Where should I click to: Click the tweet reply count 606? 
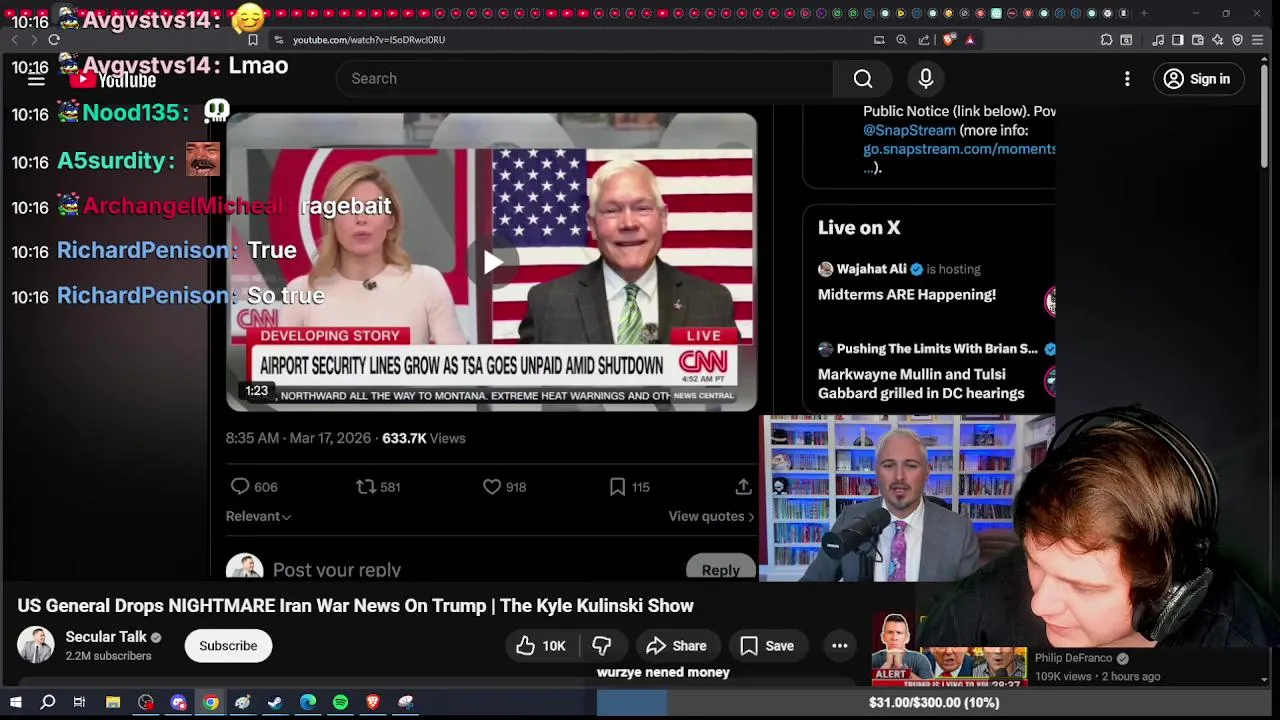pos(254,487)
